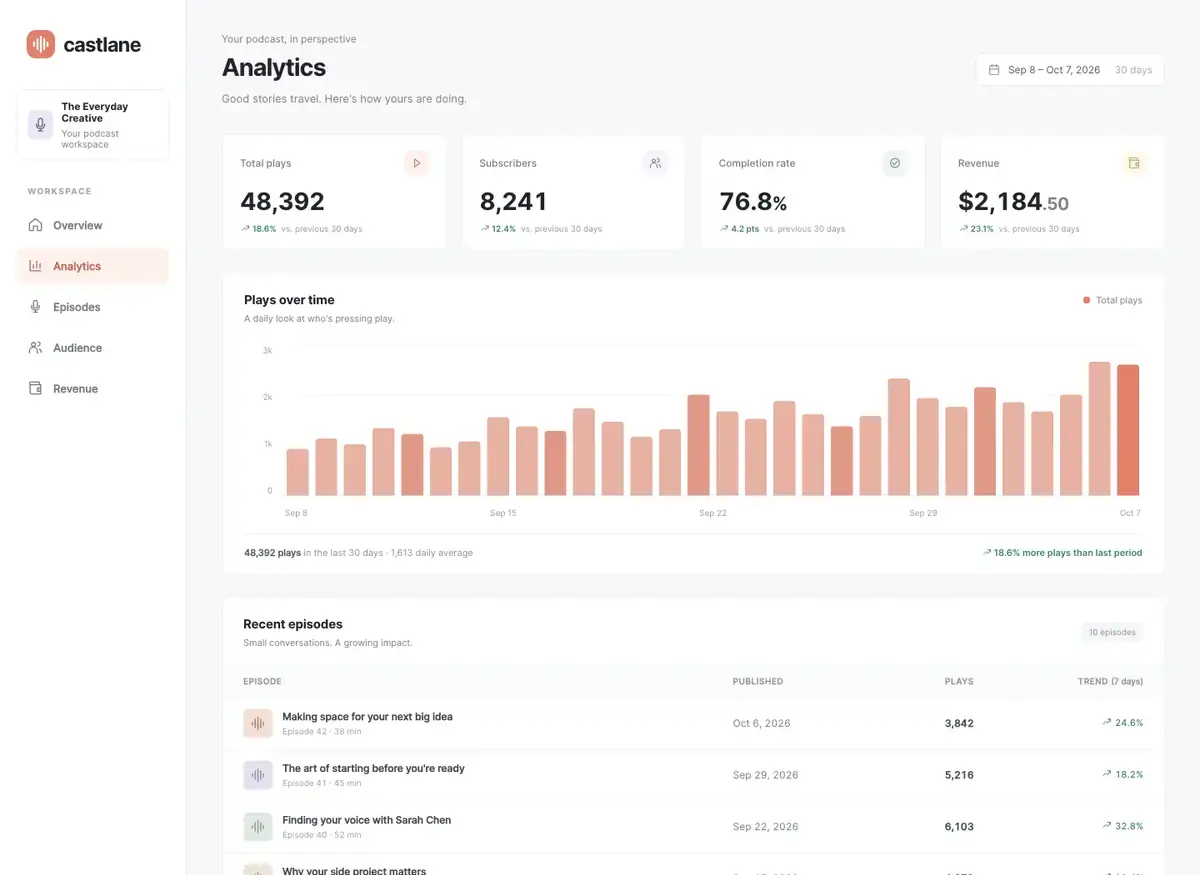This screenshot has width=1200, height=875.
Task: Click the users icon on Subscribers card
Action: click(656, 163)
